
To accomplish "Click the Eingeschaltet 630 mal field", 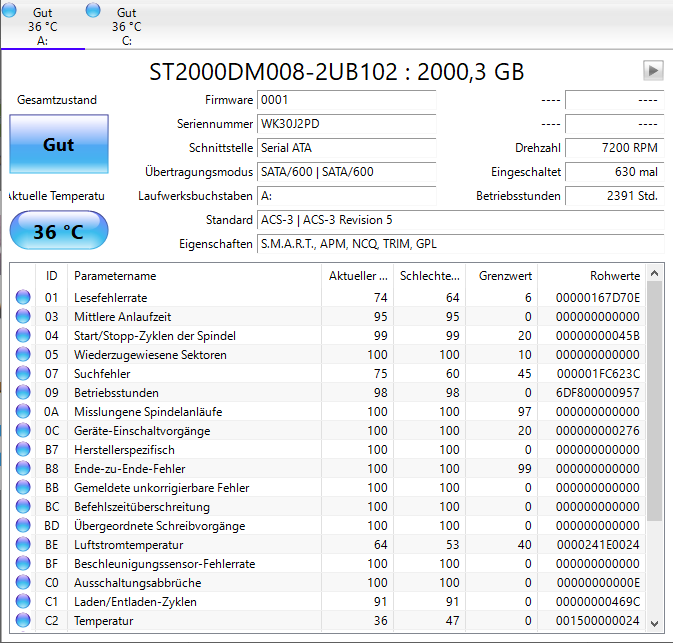I will [614, 172].
